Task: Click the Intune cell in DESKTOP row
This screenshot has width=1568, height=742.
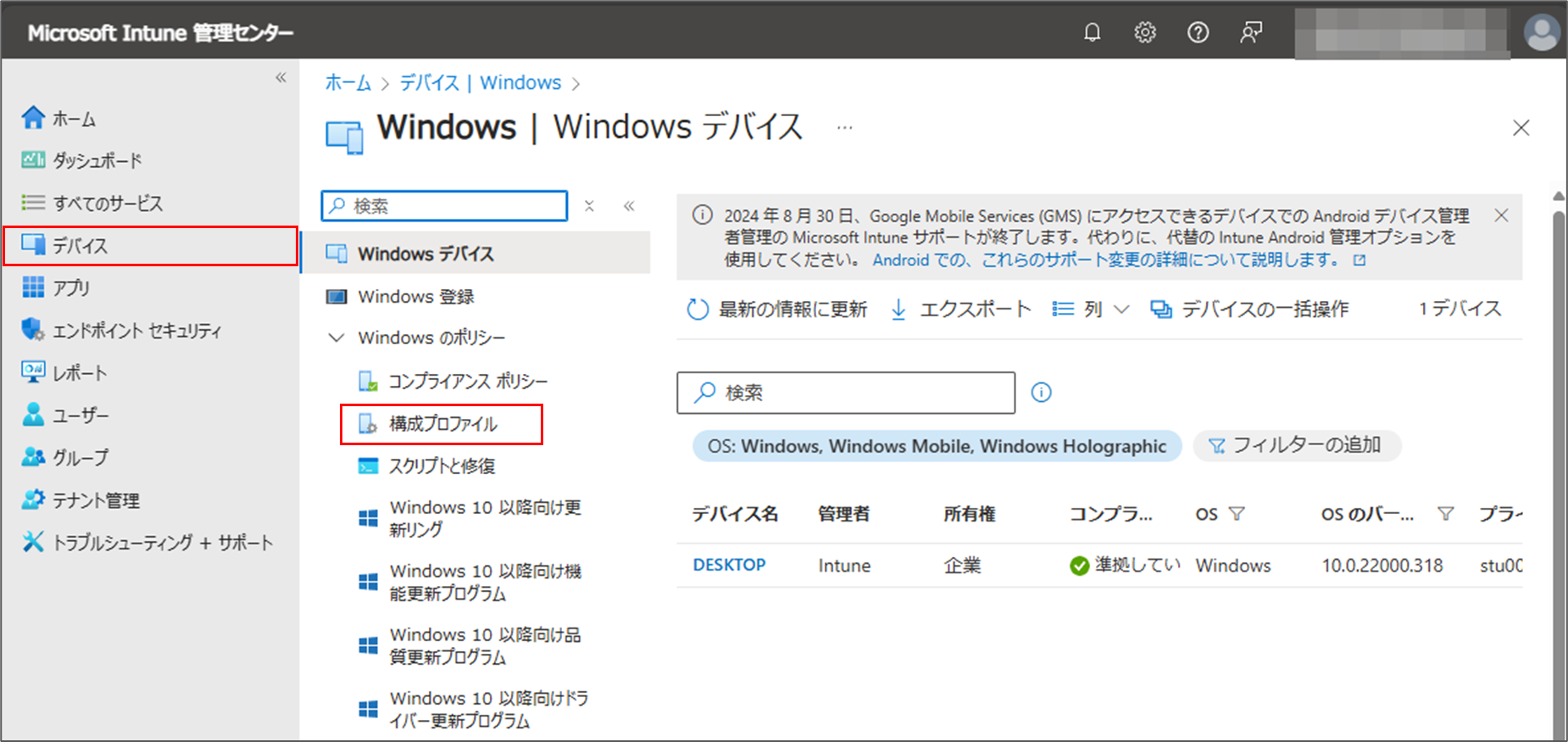Action: tap(844, 566)
